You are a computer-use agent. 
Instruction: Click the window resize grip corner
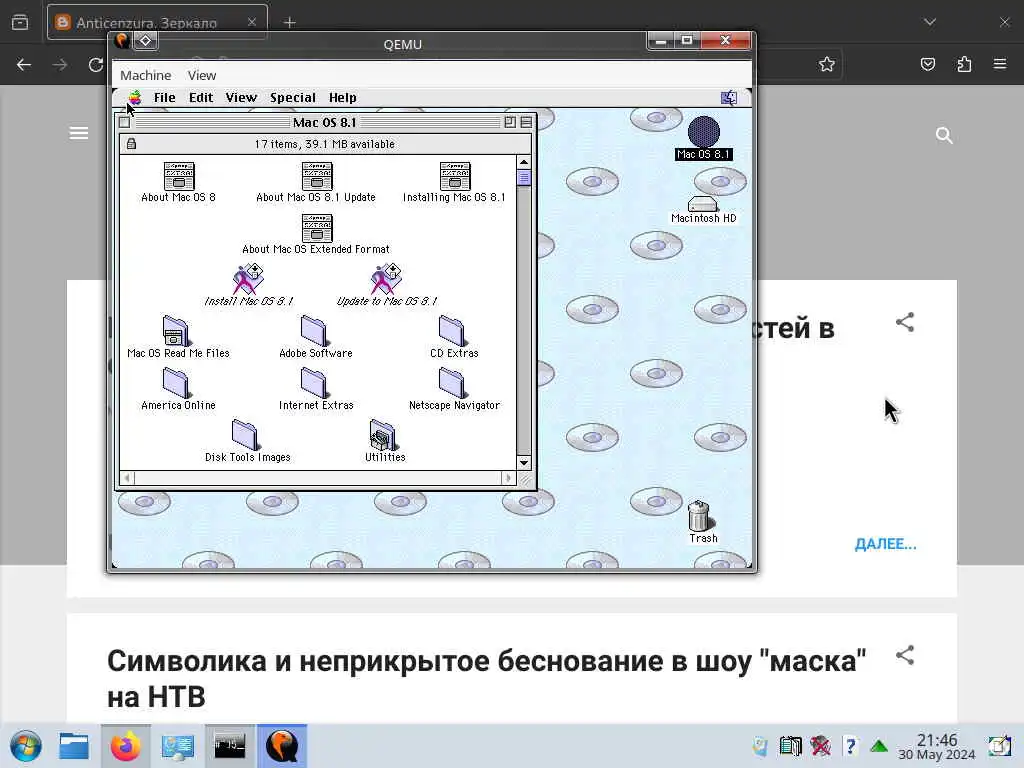point(526,479)
